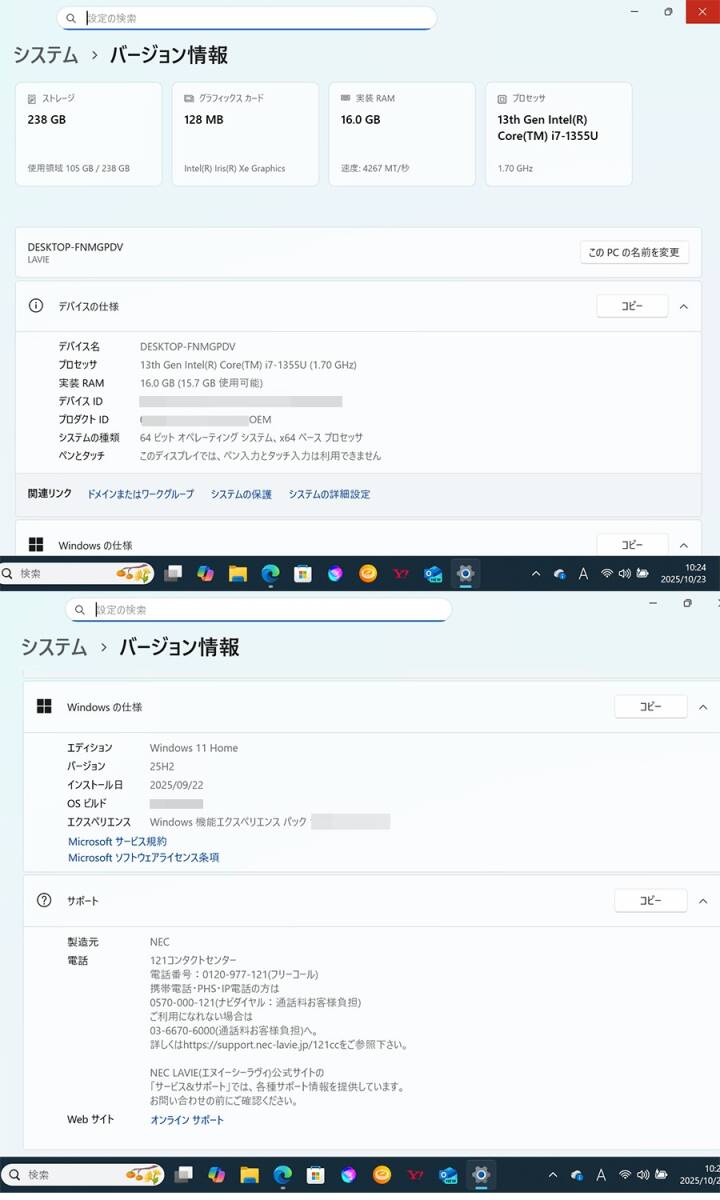Open システムの詳細設定 link
720x1200 pixels.
coord(329,494)
